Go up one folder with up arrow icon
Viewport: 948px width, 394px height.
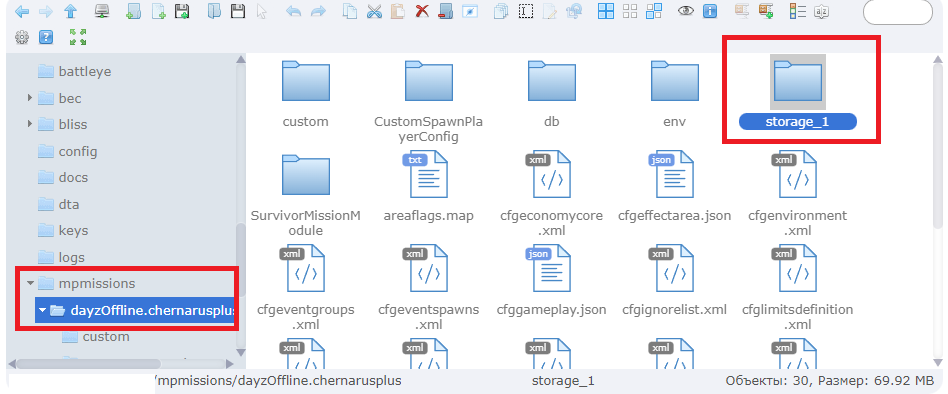pyautogui.click(x=71, y=11)
